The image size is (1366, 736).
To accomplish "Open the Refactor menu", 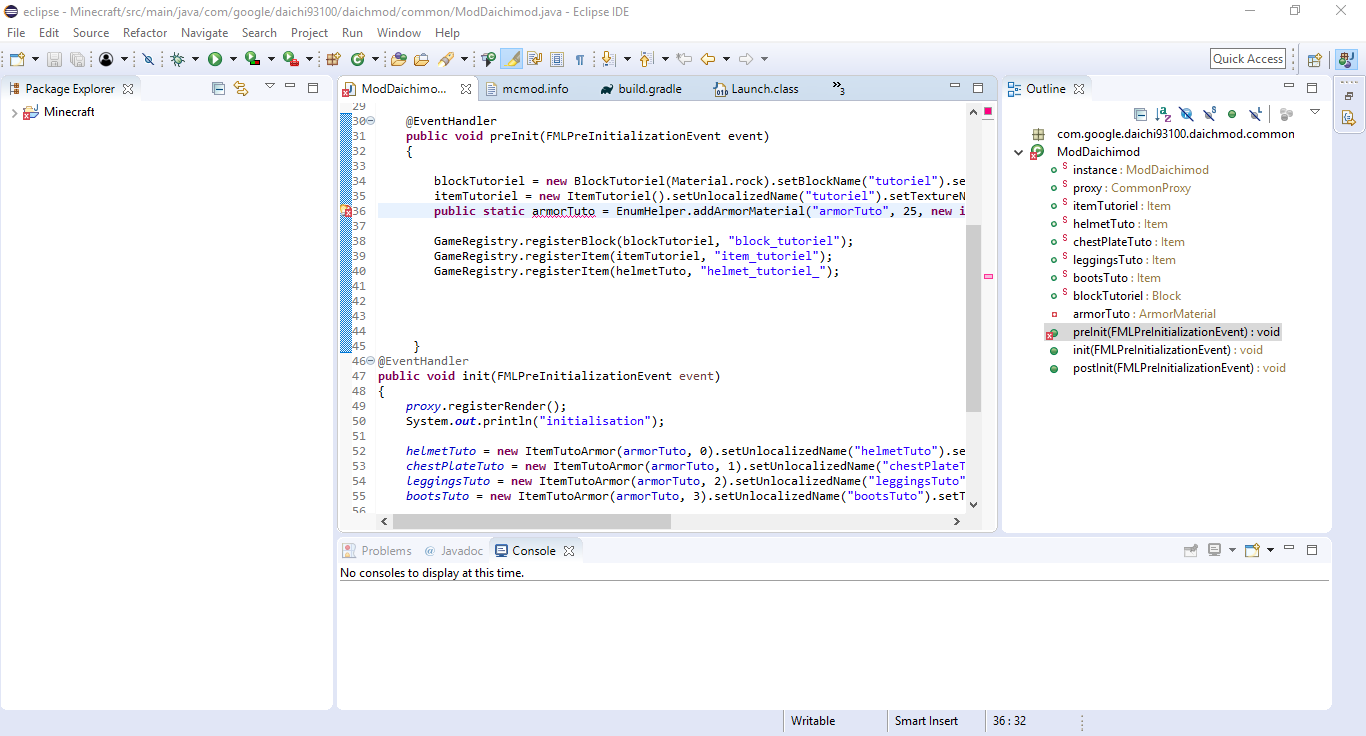I will pos(145,33).
